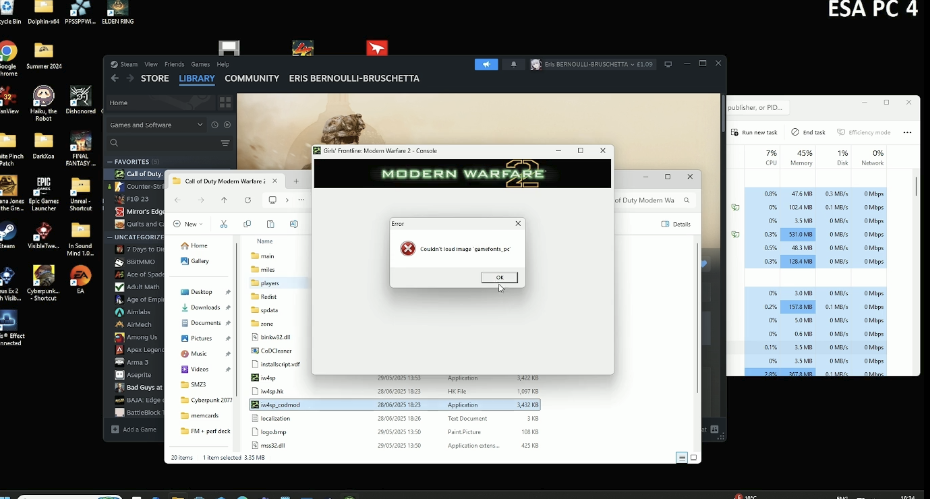Viewport: 930px width, 499px height.
Task: Select the players folder in Explorer
Action: coord(265,283)
